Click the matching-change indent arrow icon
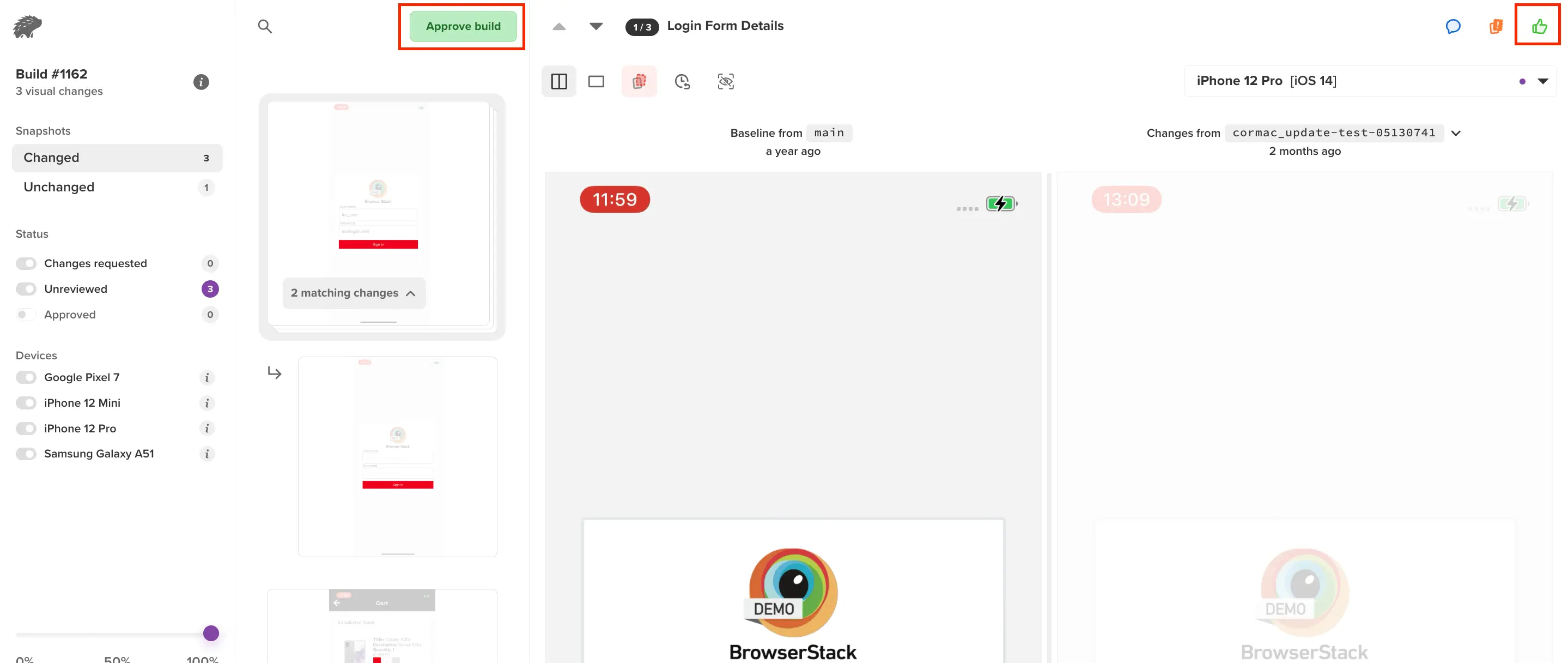The height and width of the screenshot is (663, 1568). click(275, 372)
